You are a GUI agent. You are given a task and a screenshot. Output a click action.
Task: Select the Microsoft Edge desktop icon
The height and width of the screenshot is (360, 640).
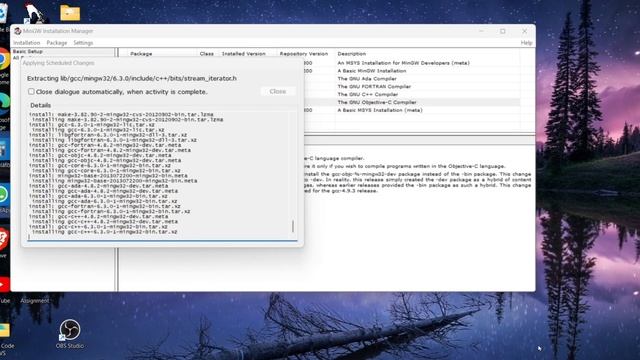3,105
